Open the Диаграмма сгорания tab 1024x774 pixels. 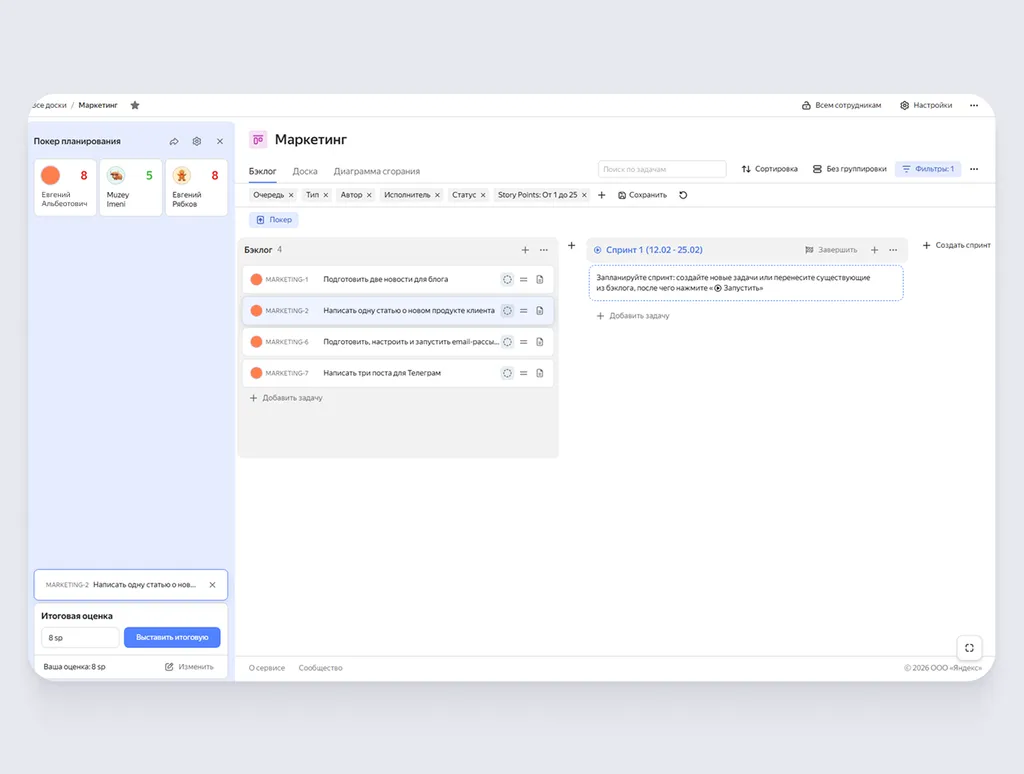coord(377,171)
